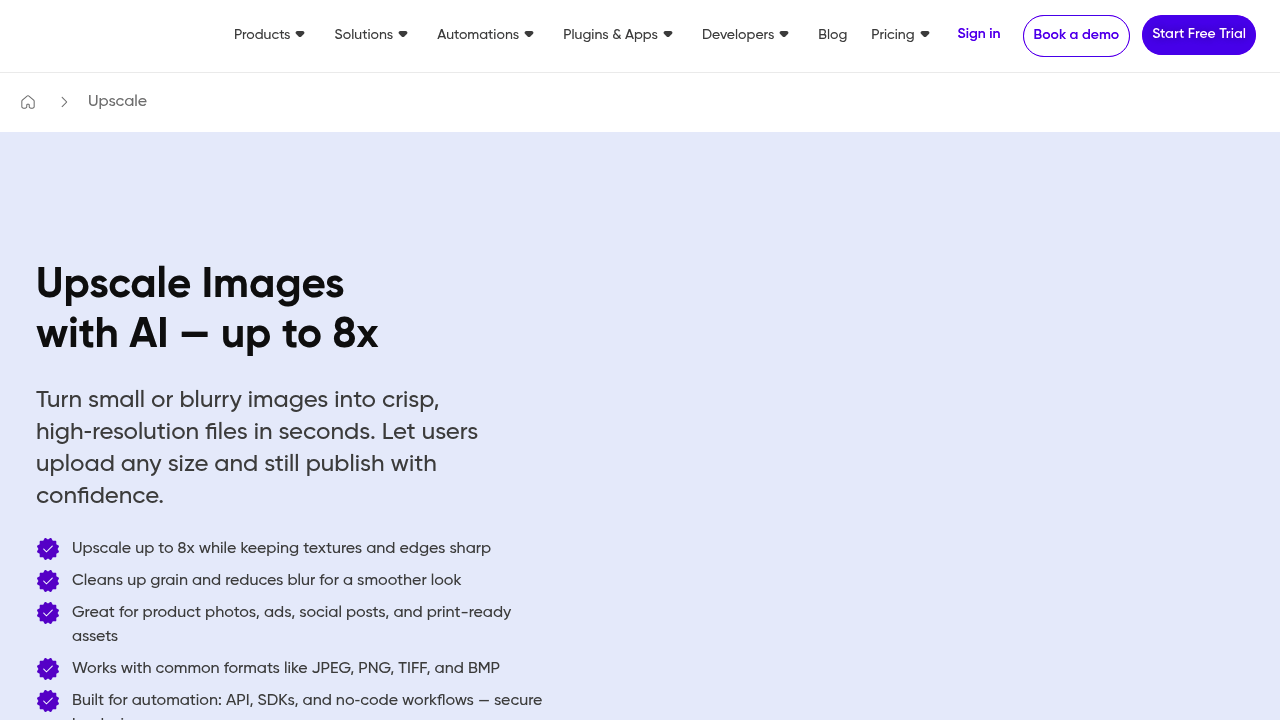Click the Book a demo button
This screenshot has width=1280, height=720.
click(x=1076, y=36)
